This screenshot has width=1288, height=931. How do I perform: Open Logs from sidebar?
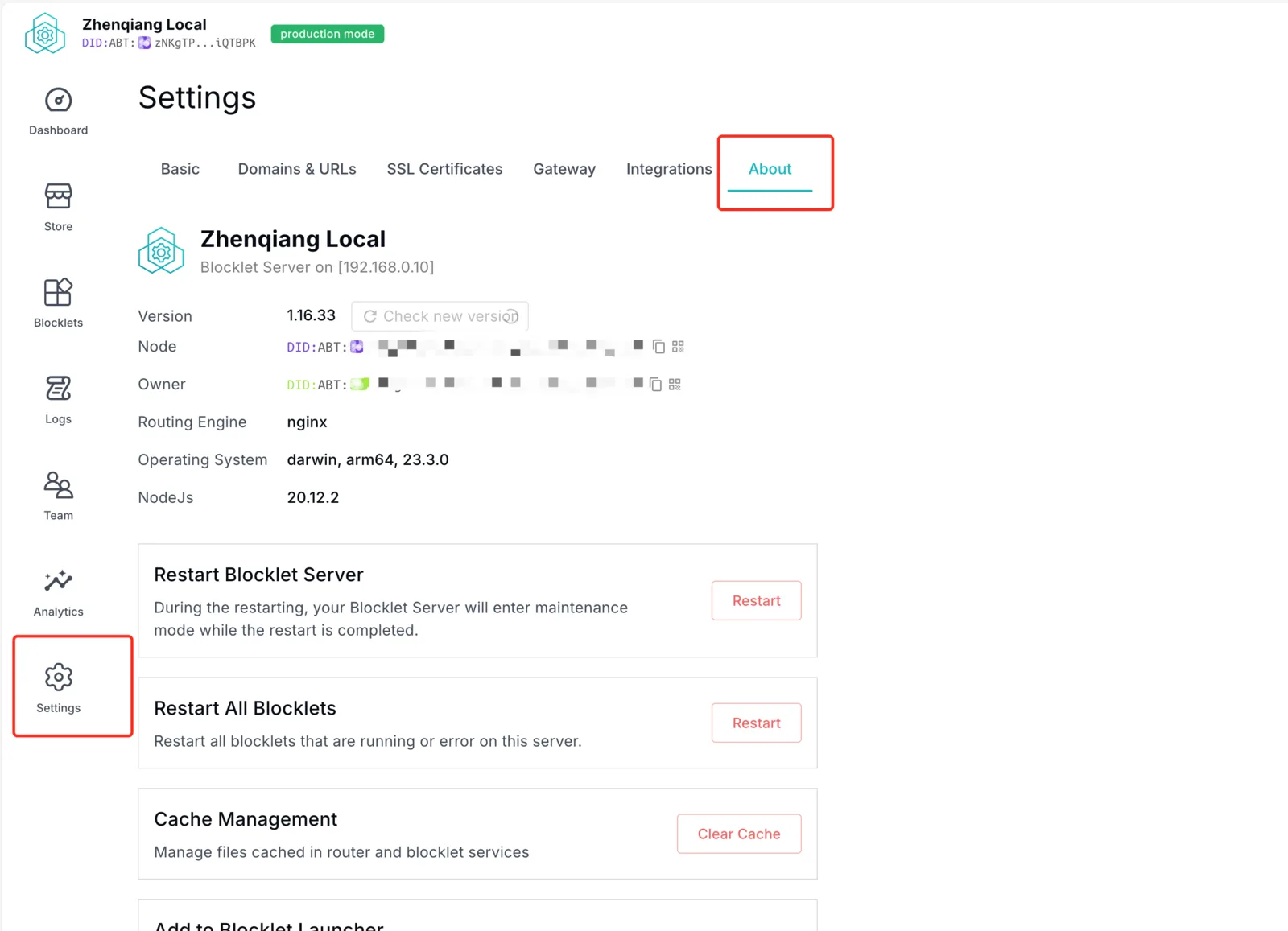coord(58,400)
